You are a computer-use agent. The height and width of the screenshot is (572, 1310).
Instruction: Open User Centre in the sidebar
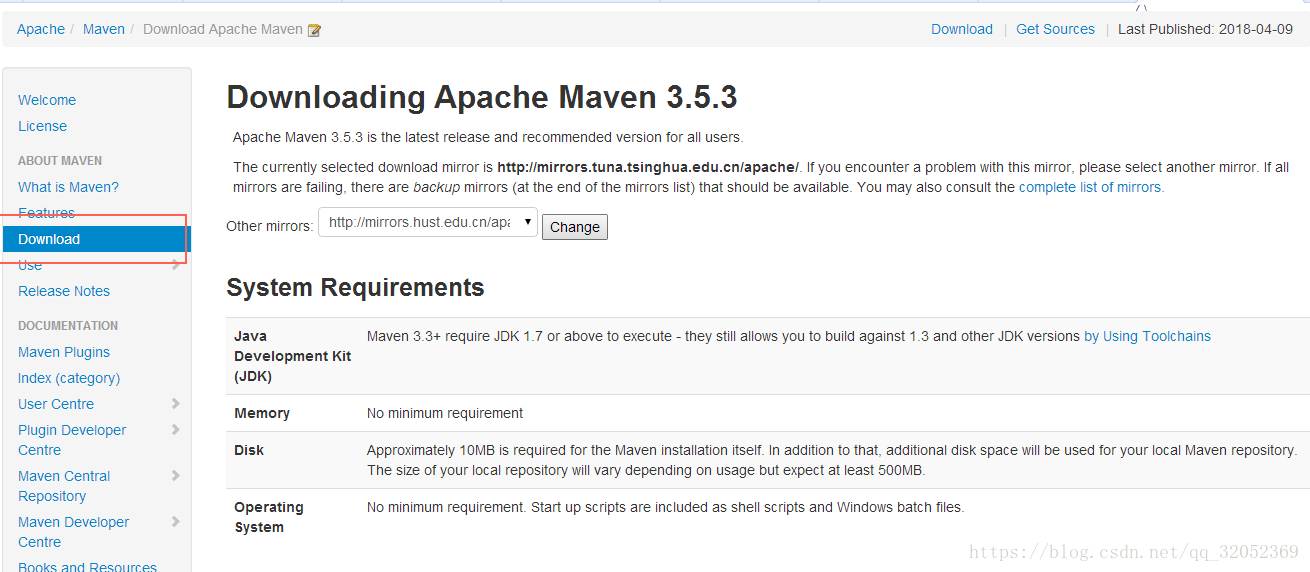pos(56,404)
